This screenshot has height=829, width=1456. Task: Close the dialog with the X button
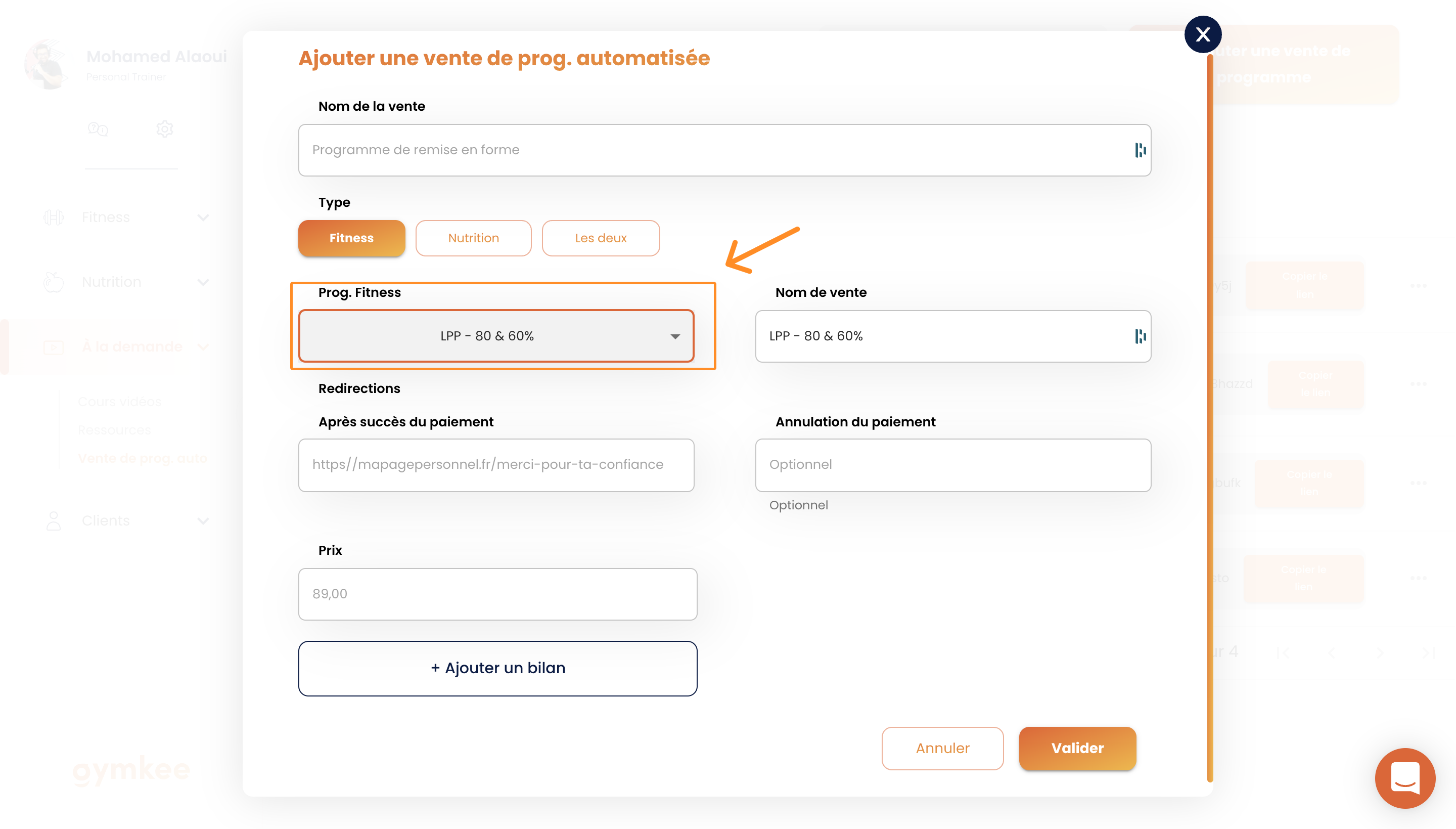pos(1202,35)
